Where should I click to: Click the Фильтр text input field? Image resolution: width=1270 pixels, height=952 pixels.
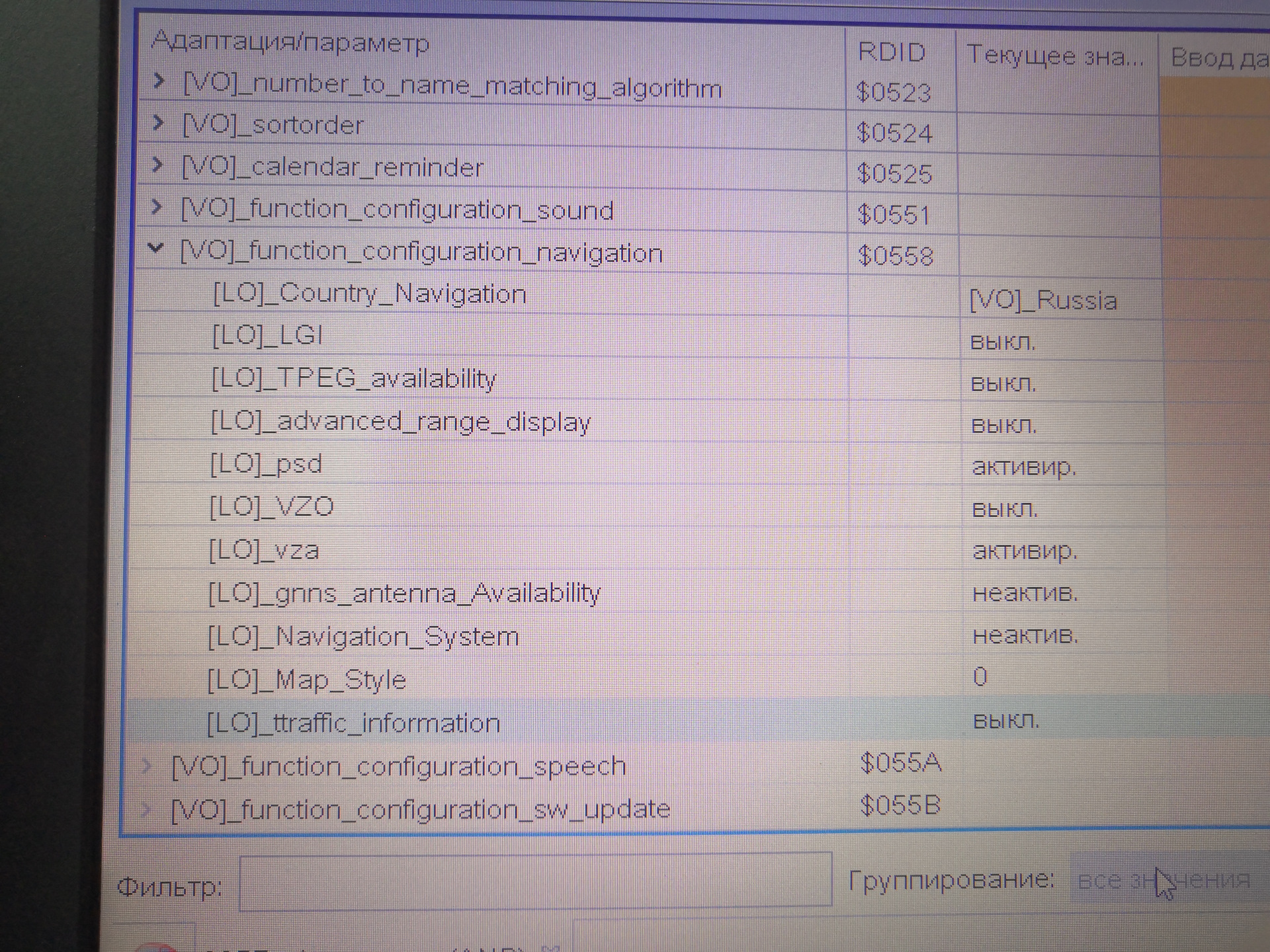pos(534,881)
